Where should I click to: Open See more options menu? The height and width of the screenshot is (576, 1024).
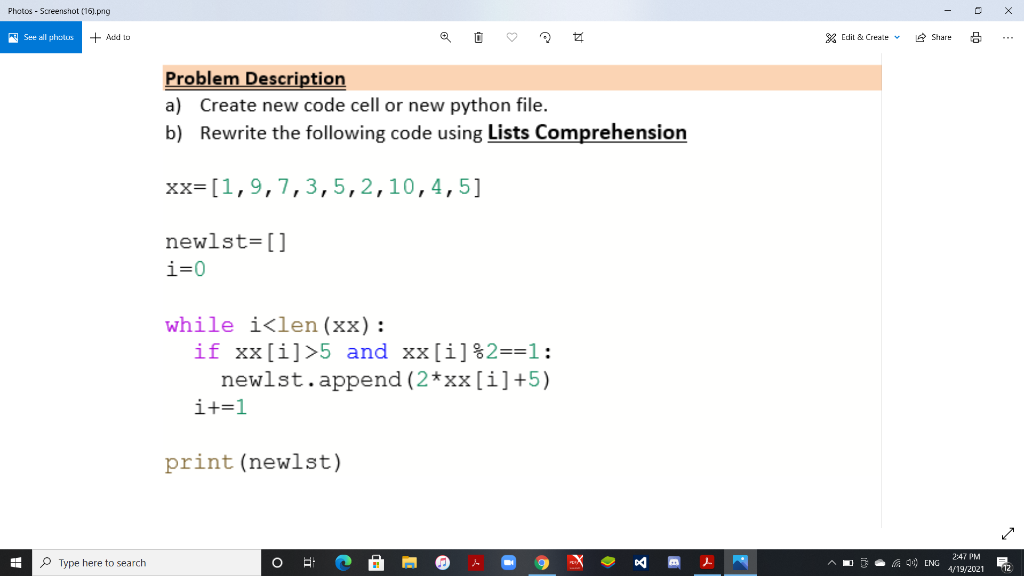click(x=1008, y=37)
